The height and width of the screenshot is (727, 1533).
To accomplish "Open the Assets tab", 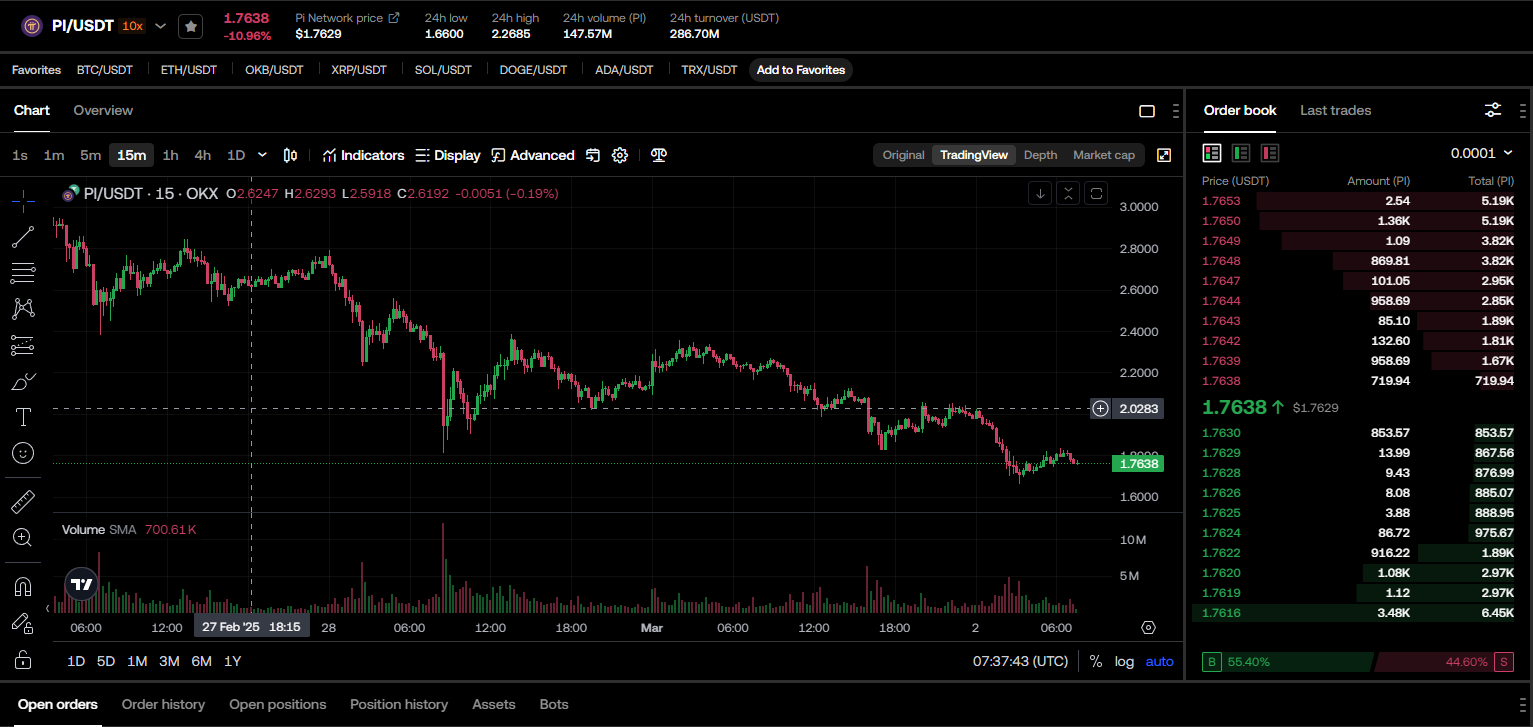I will coord(494,704).
